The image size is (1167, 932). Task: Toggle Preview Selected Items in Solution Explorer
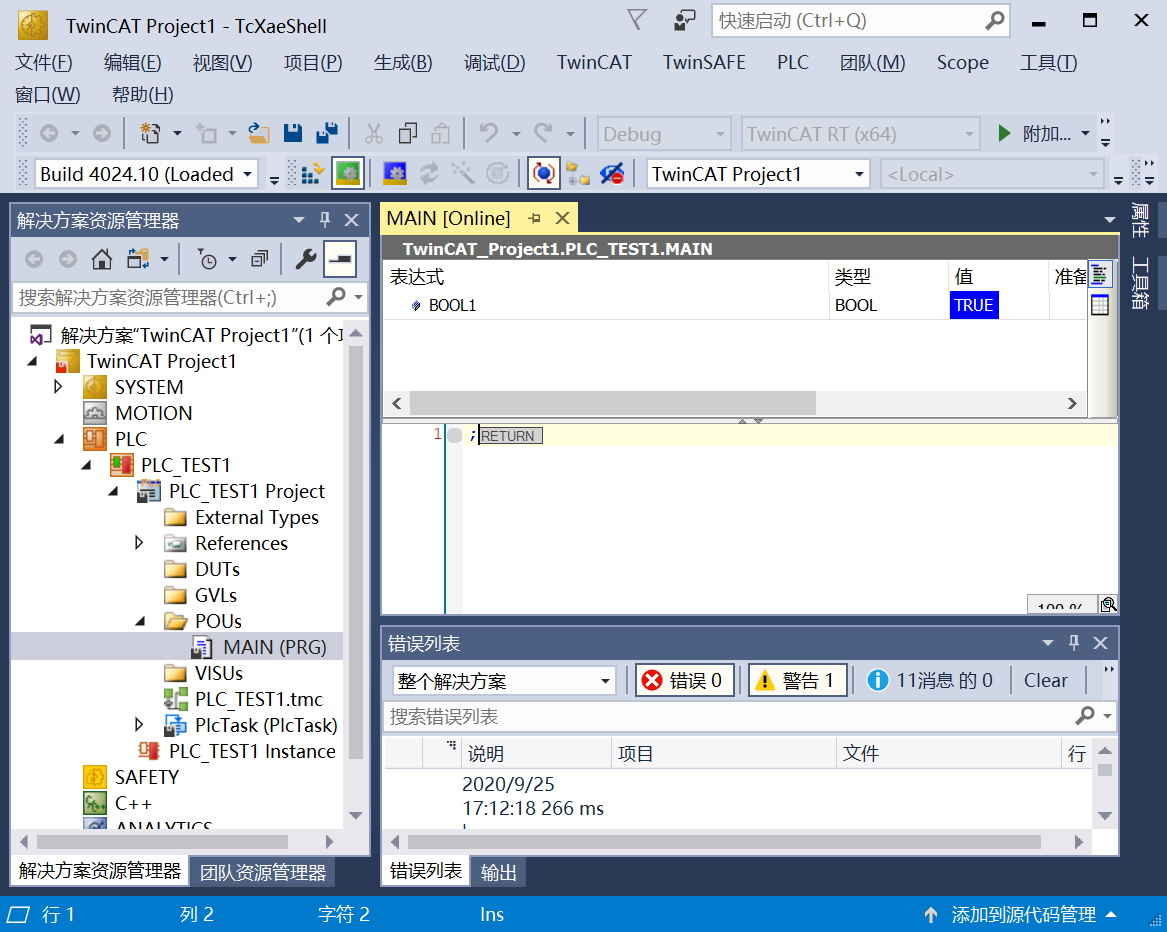(339, 259)
